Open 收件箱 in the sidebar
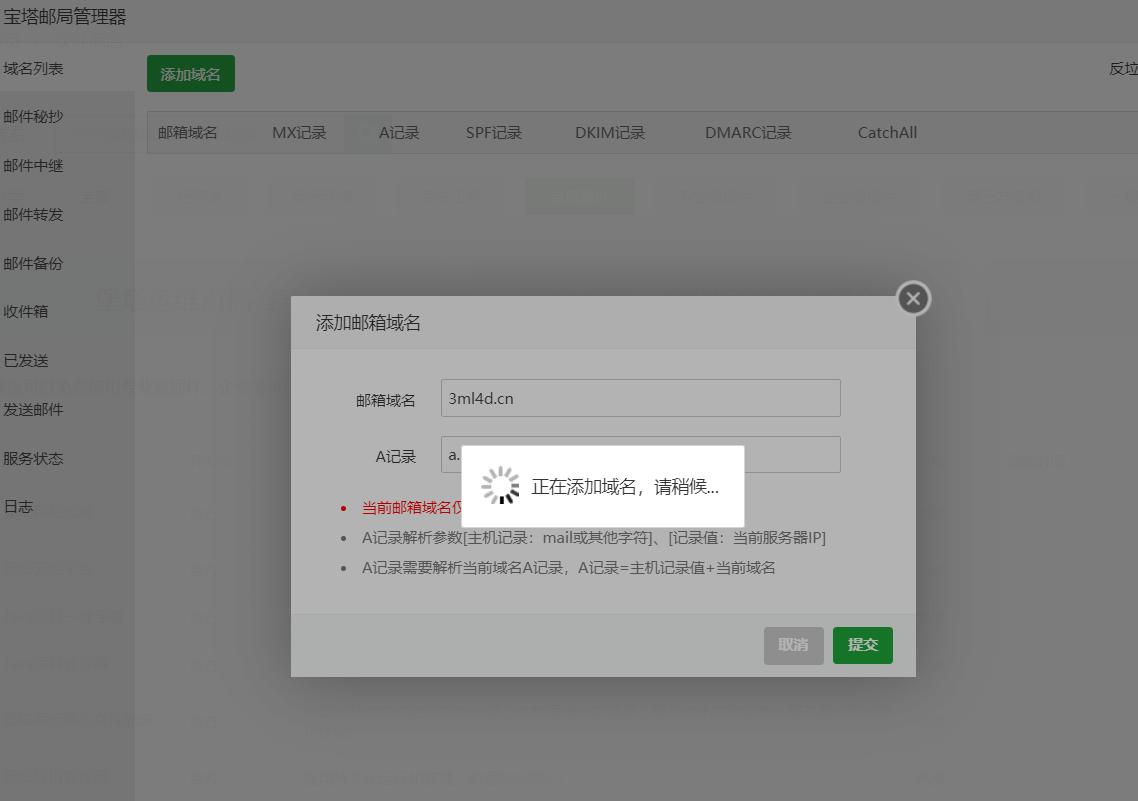The width and height of the screenshot is (1138, 801). point(26,311)
